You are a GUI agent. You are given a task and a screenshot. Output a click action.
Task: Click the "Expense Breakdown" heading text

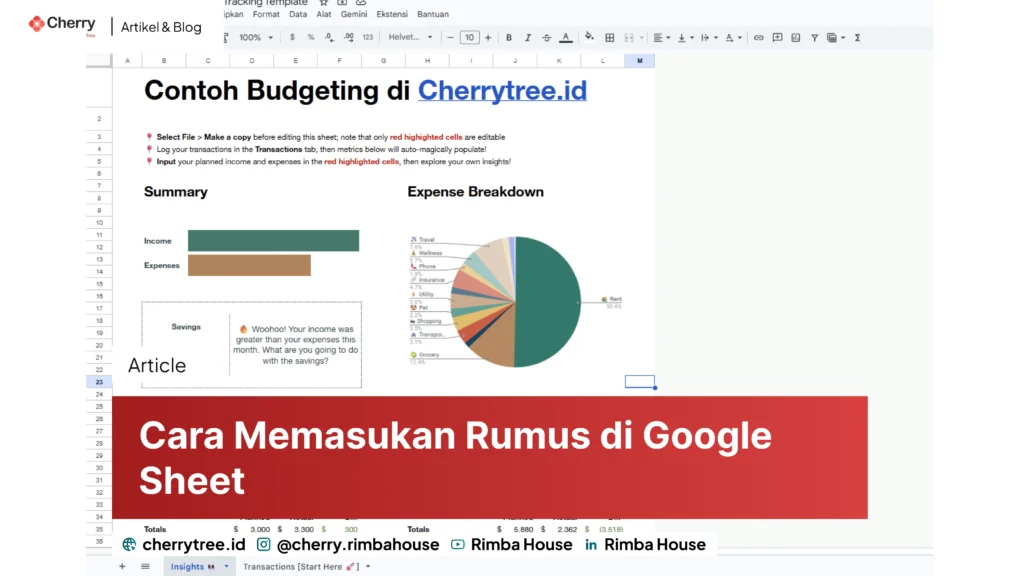click(x=475, y=191)
